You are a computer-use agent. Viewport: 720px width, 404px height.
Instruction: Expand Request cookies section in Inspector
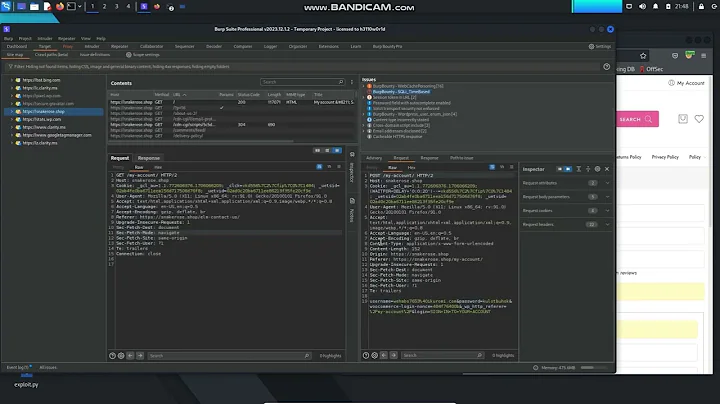tap(608, 211)
